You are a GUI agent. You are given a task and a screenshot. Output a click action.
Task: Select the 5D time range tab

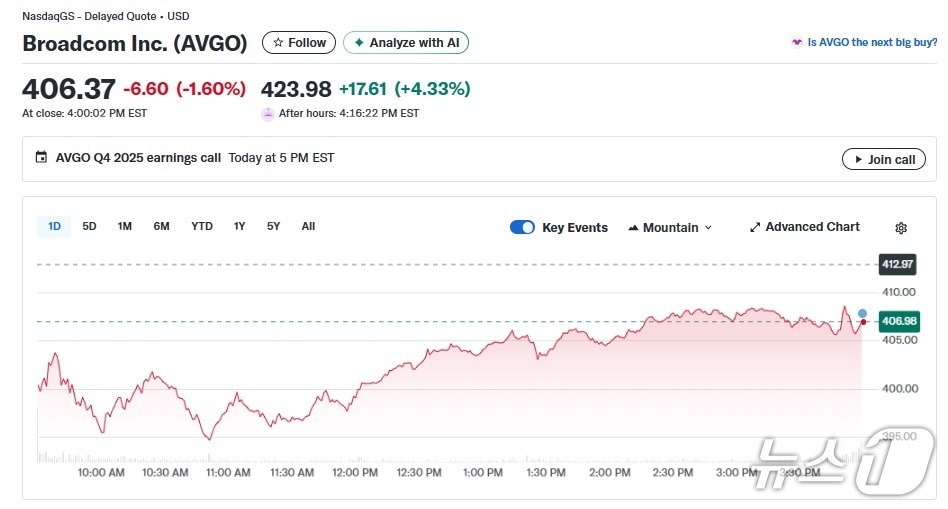pyautogui.click(x=89, y=226)
